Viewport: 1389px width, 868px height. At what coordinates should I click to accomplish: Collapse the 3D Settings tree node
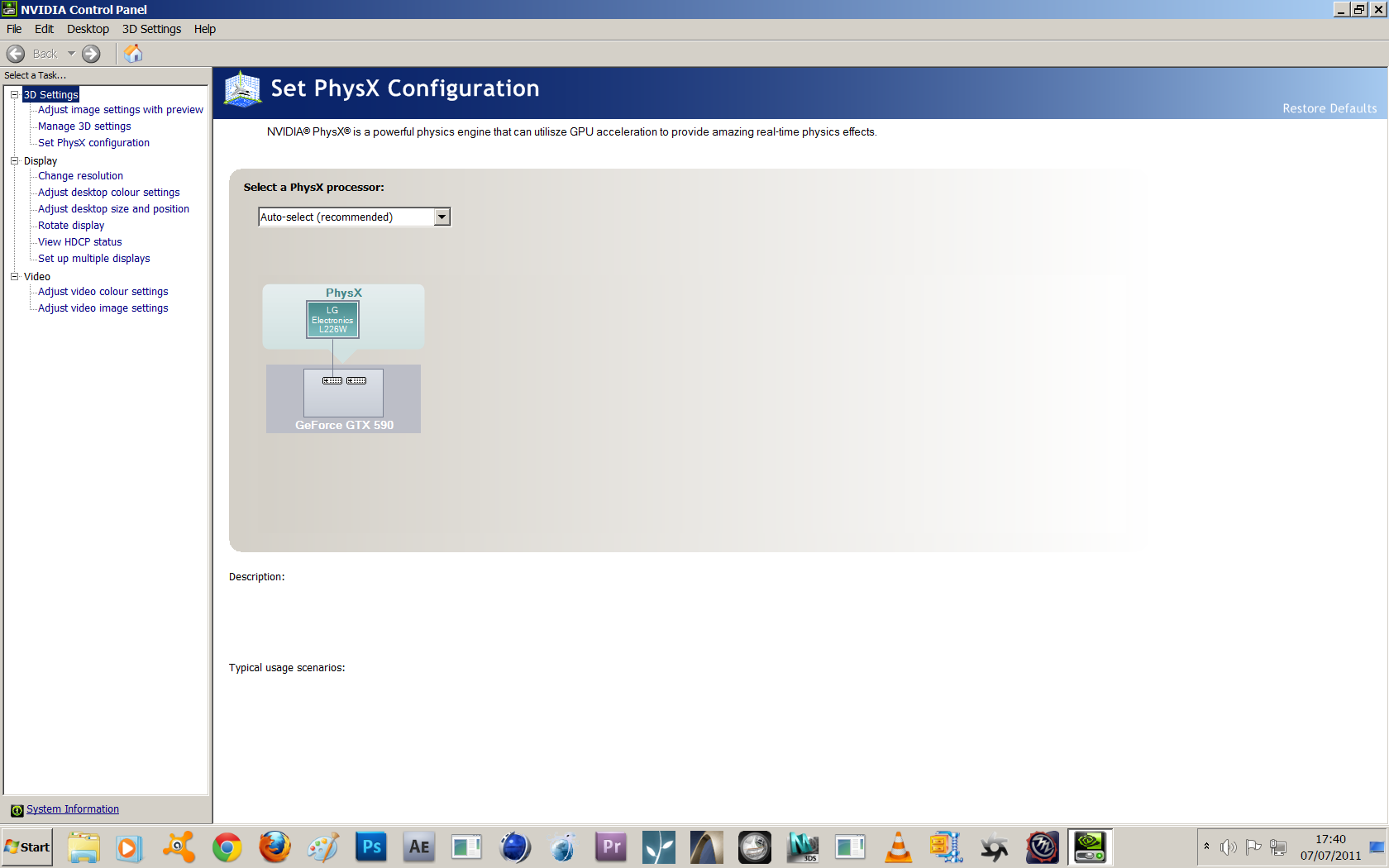14,94
